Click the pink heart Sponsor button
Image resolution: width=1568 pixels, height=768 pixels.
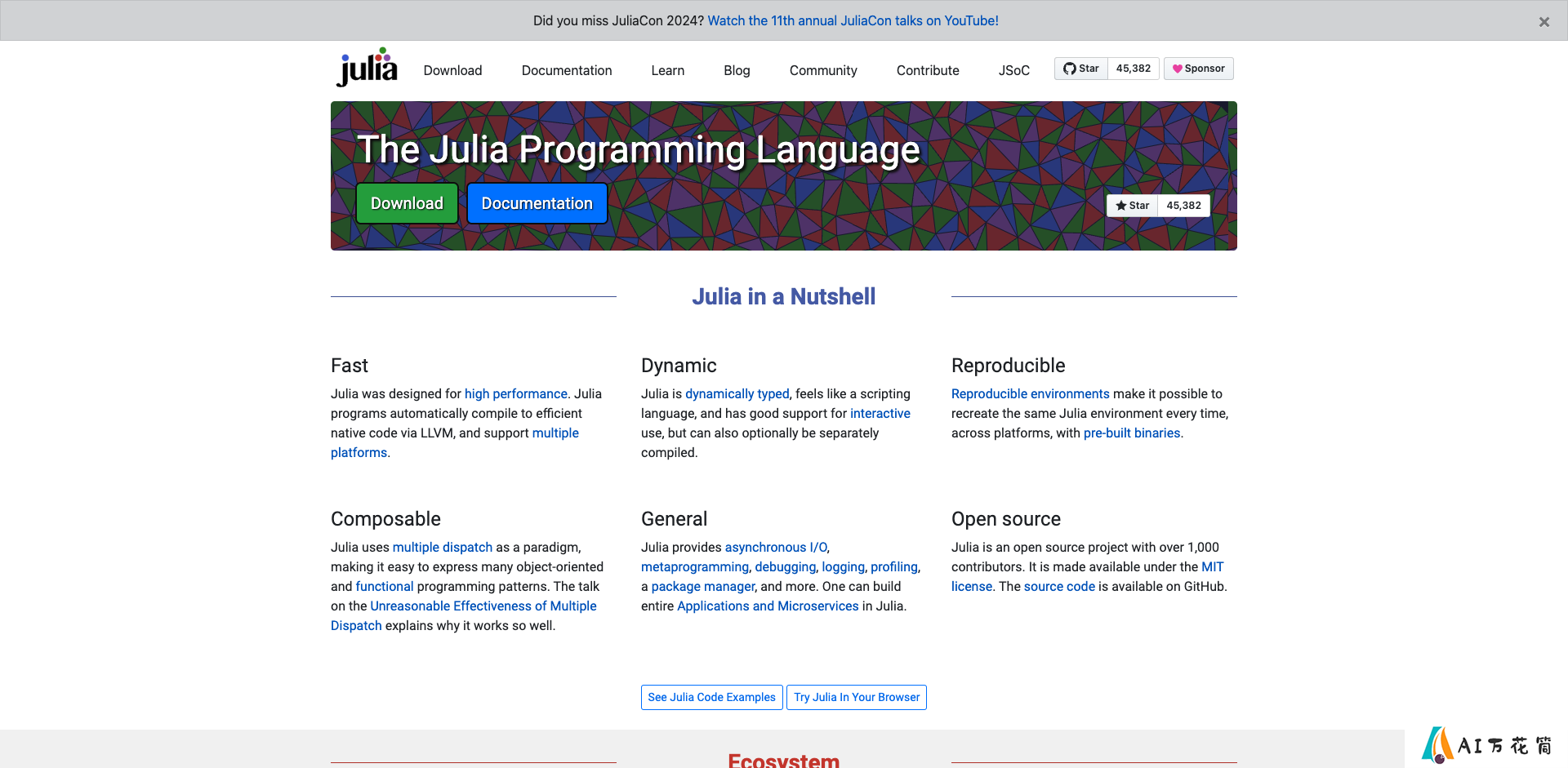click(1198, 69)
